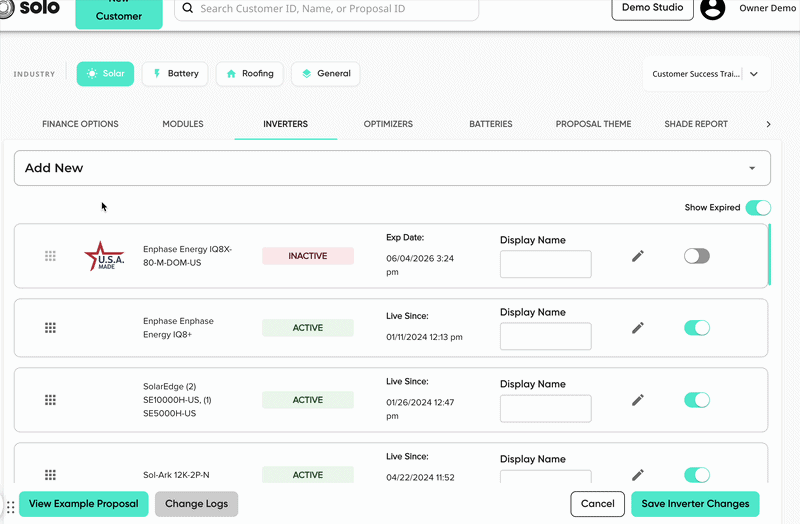Click the search magnifier icon
The width and height of the screenshot is (800, 524).
coord(188,8)
